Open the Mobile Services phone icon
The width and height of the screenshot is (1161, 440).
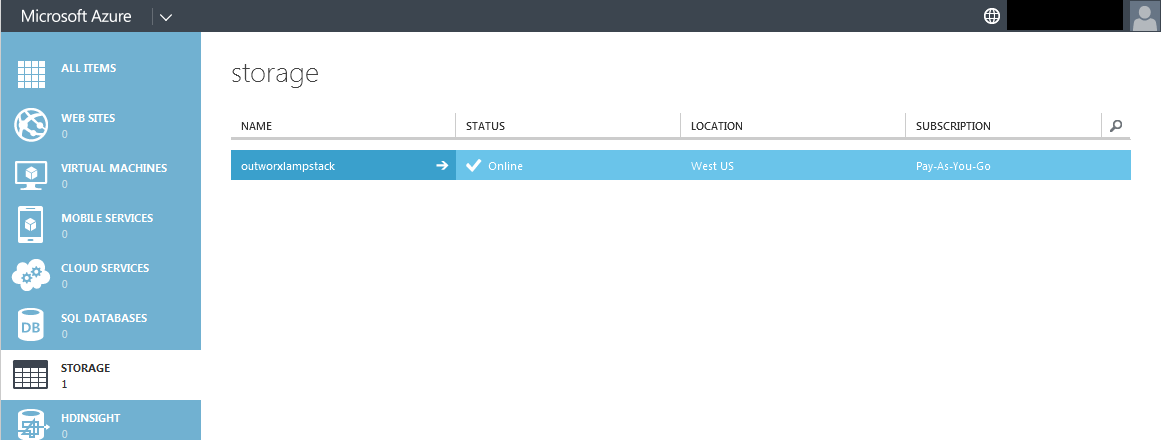pos(31,225)
